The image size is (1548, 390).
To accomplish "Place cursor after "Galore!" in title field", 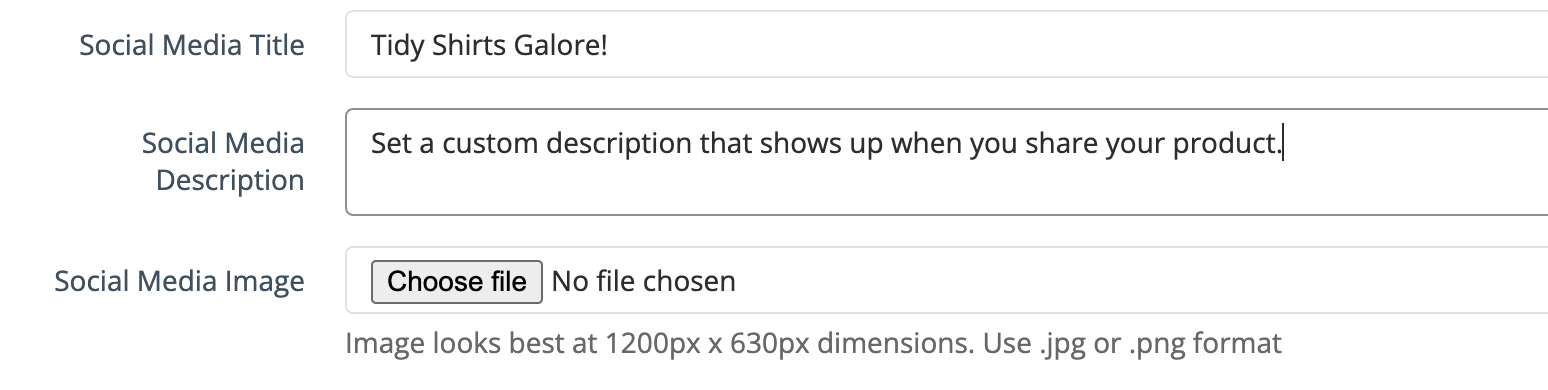I will point(609,45).
